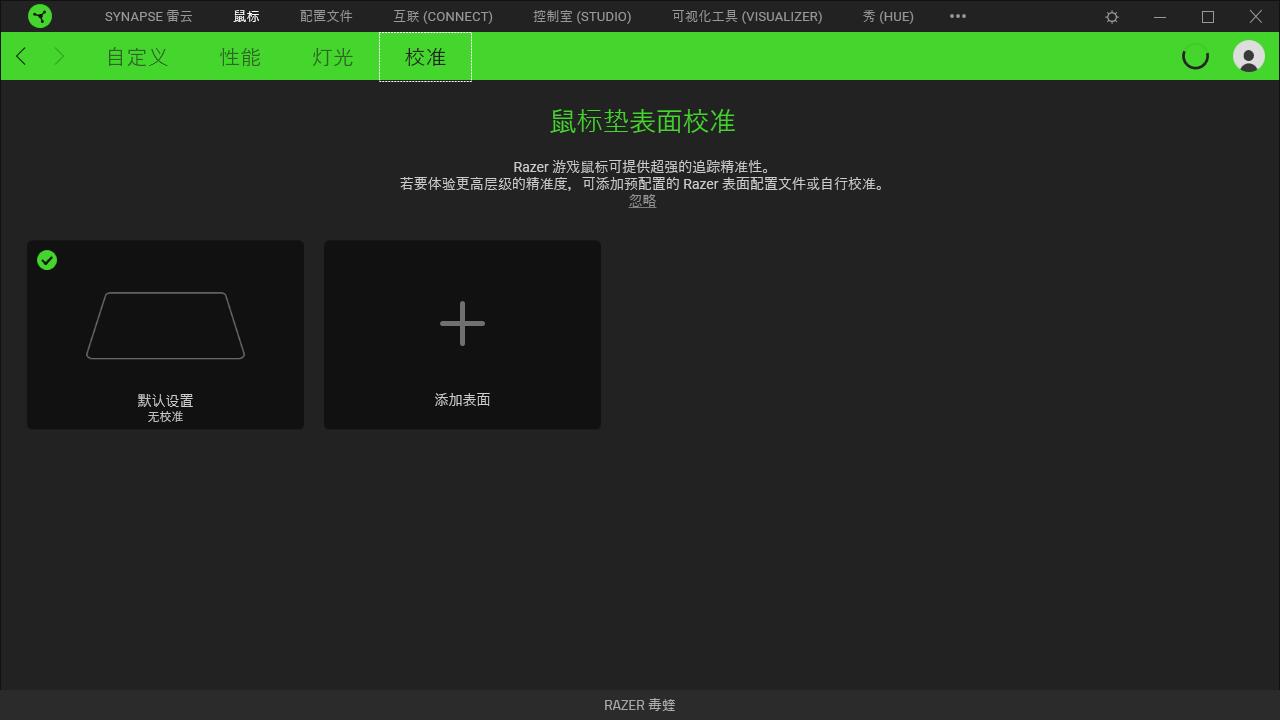Image resolution: width=1280 pixels, height=720 pixels.
Task: Select the 默认设置 surface profile
Action: 165,334
